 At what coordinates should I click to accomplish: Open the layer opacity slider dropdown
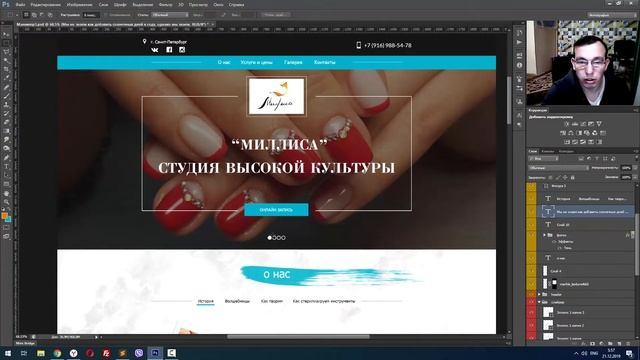634,168
